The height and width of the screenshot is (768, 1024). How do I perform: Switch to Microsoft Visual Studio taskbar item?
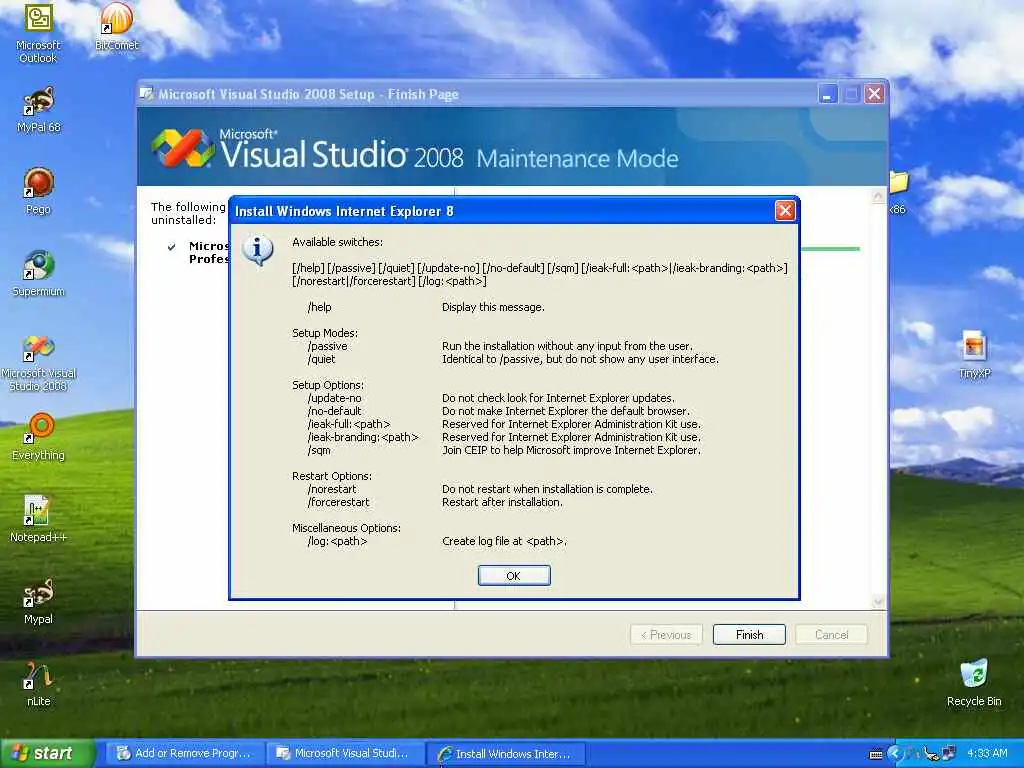344,754
